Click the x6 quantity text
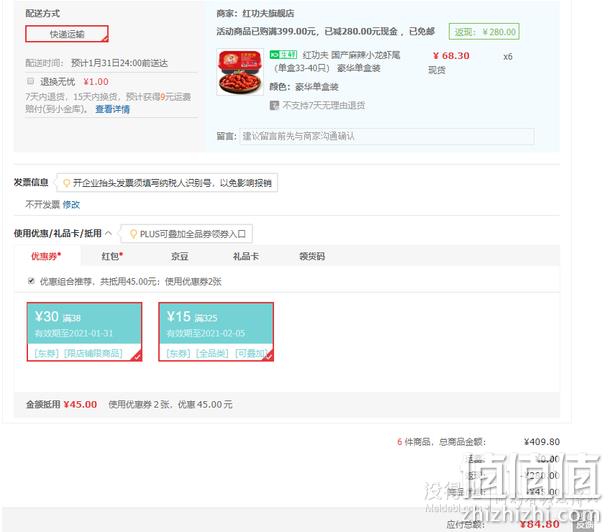The image size is (610, 532). 508,57
